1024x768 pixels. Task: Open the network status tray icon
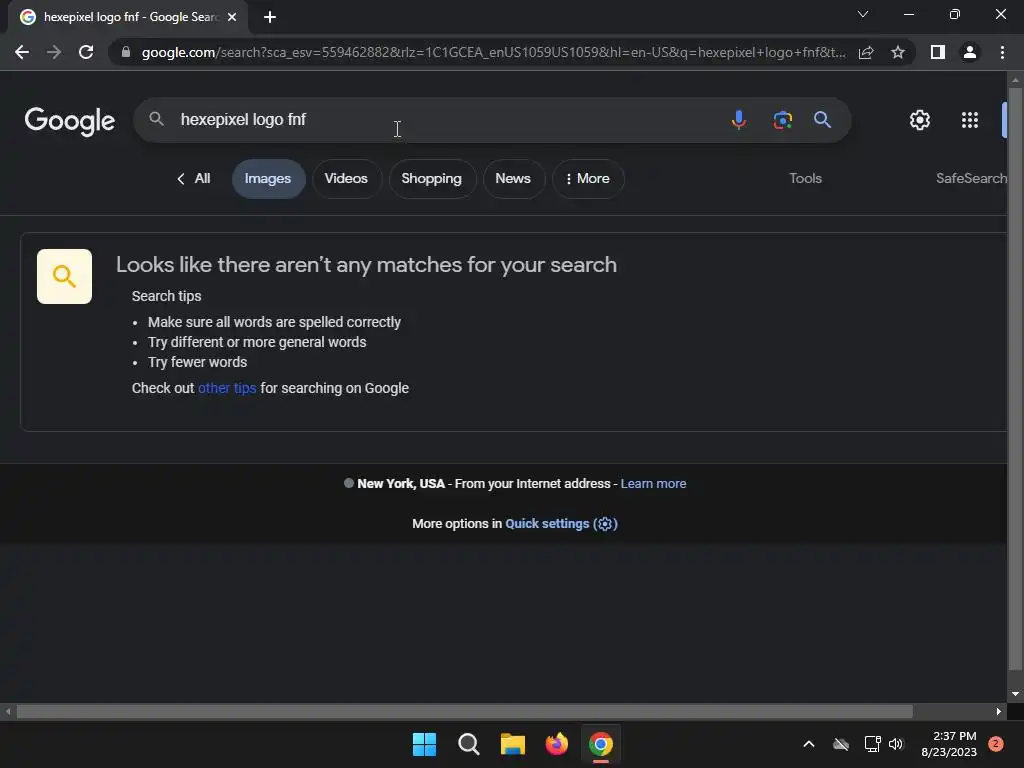tap(872, 744)
